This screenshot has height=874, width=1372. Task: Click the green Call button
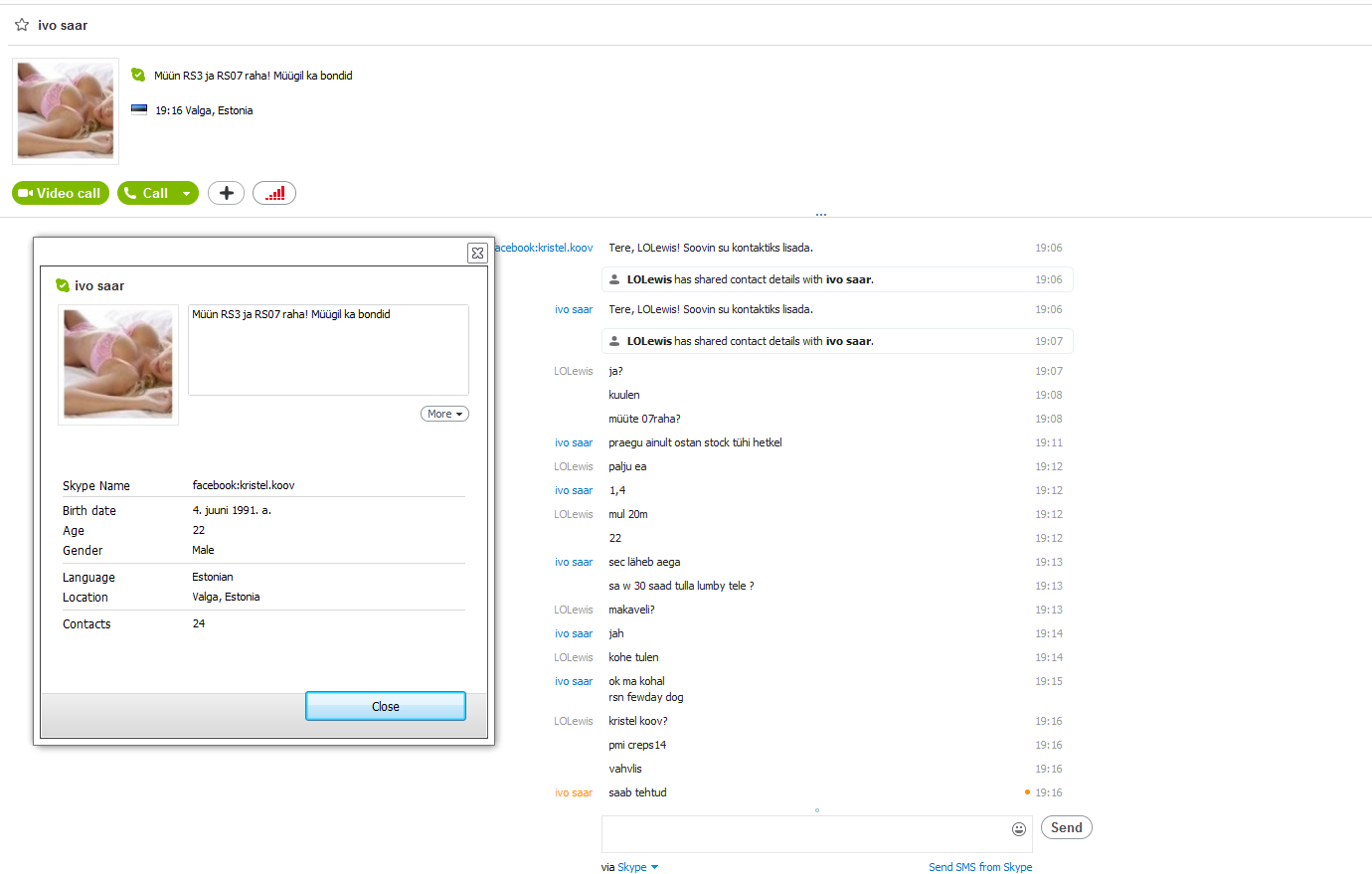coord(147,193)
